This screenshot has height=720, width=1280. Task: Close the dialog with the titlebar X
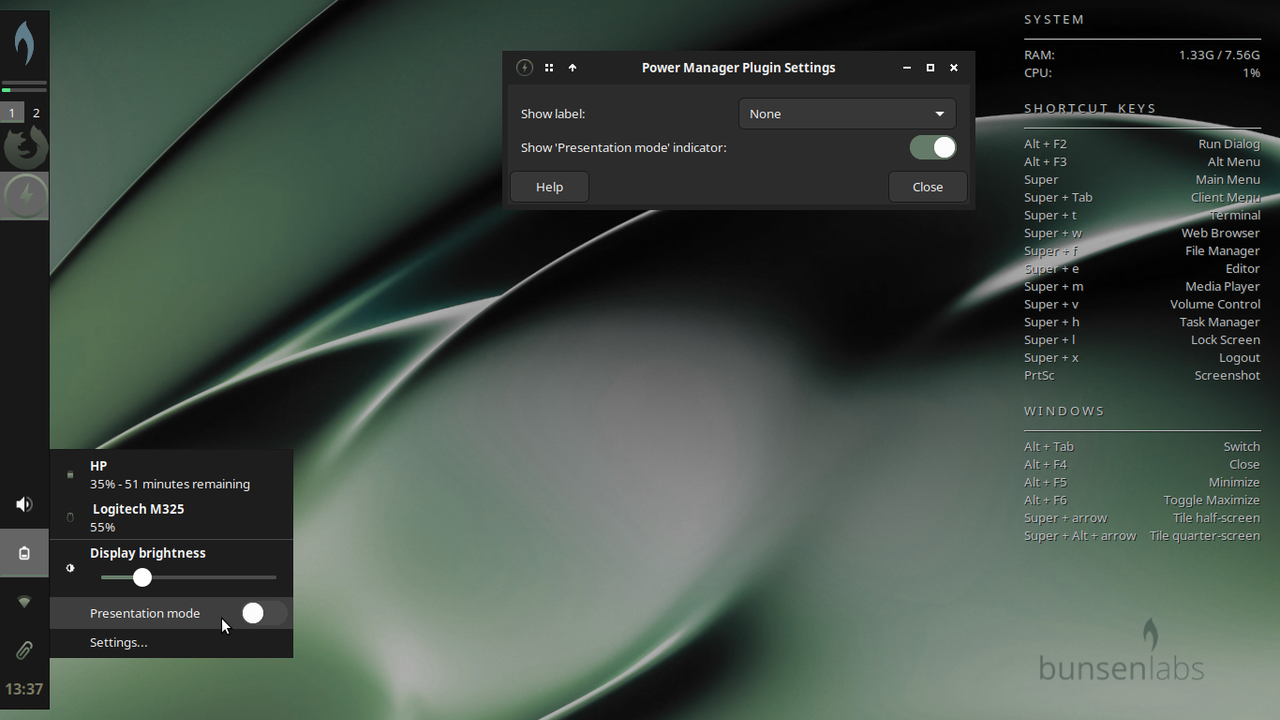954,68
